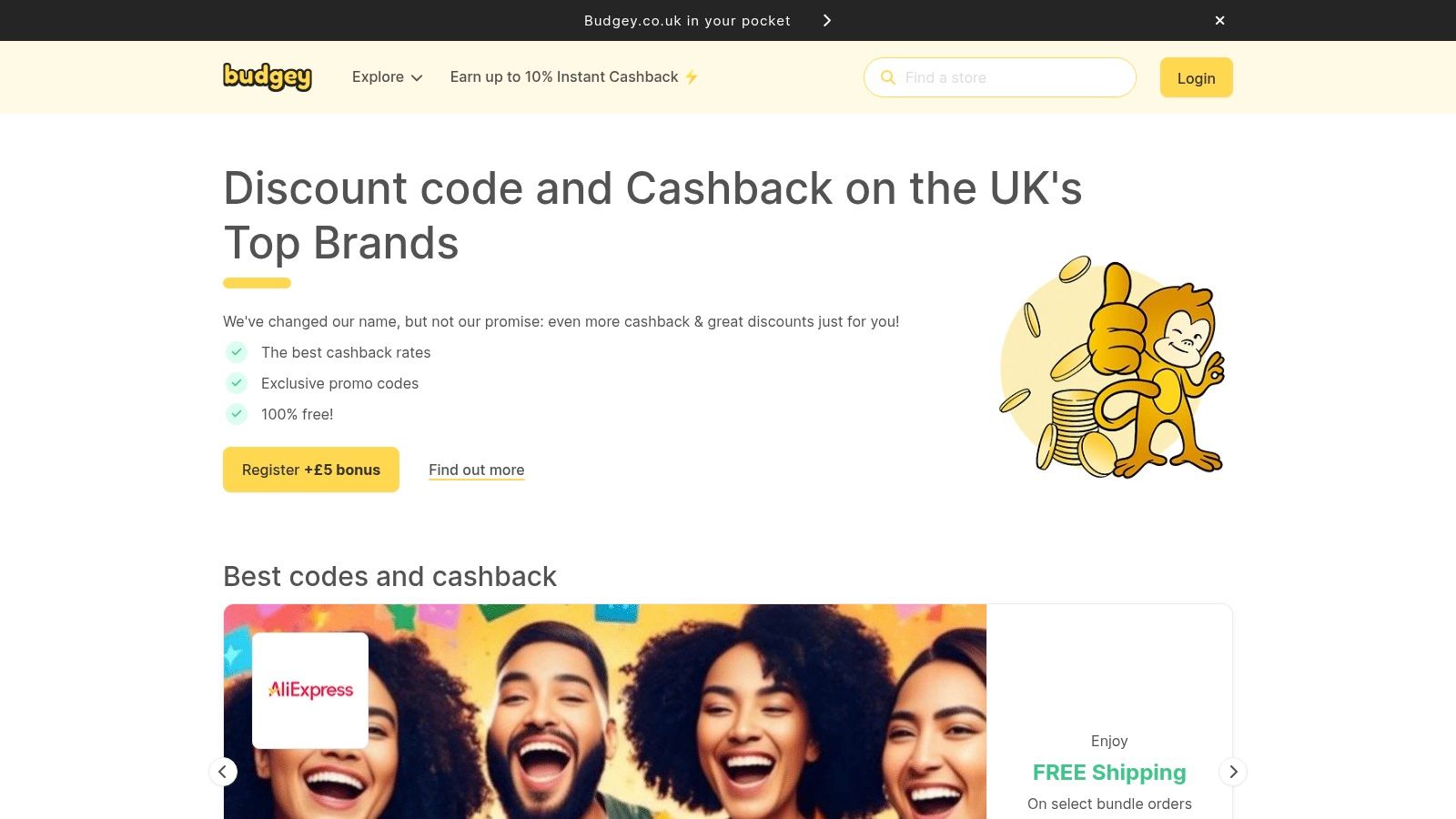Open the AliExpress logo thumbnail
This screenshot has width=1456, height=819.
[310, 691]
